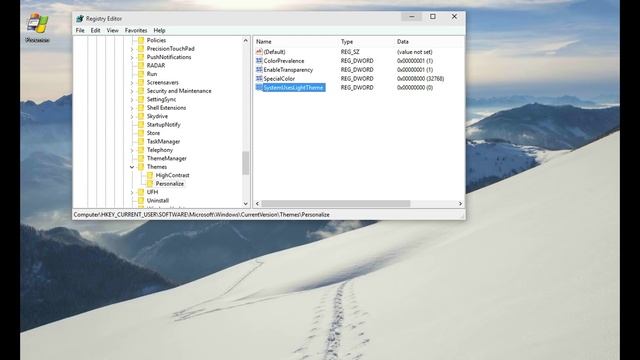Click the tree pane scroll down arrow

coord(246,203)
